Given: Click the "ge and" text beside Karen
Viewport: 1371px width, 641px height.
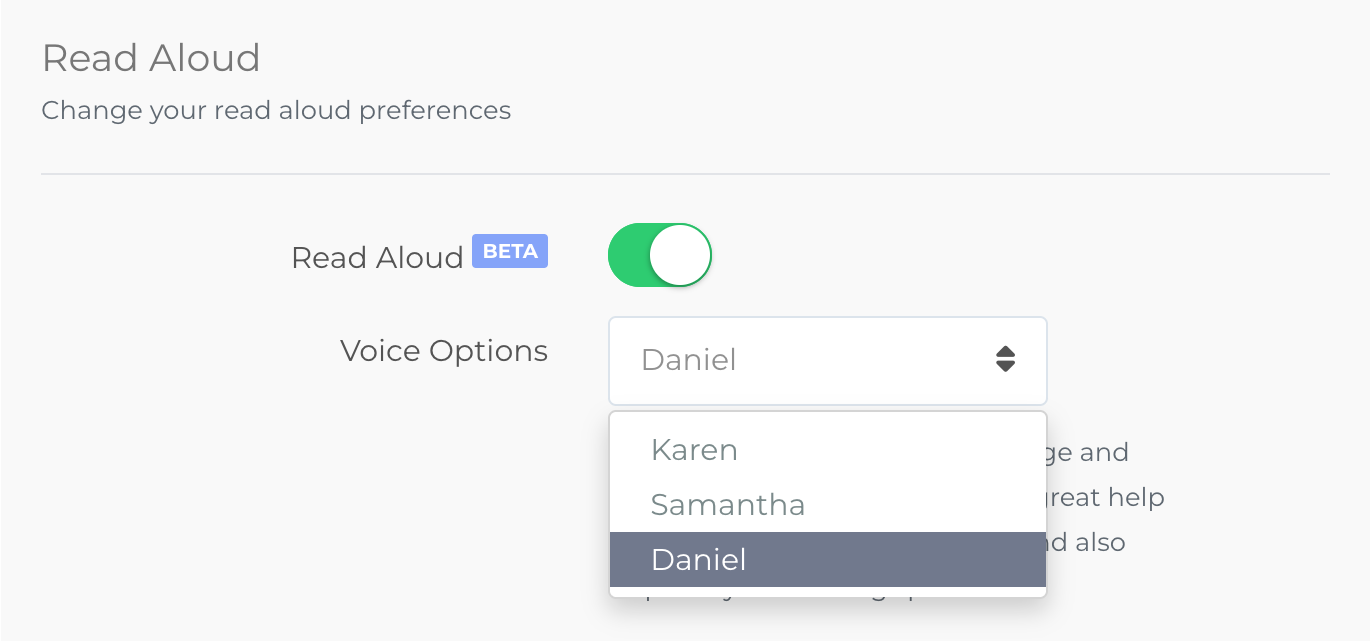Looking at the screenshot, I should (1089, 452).
